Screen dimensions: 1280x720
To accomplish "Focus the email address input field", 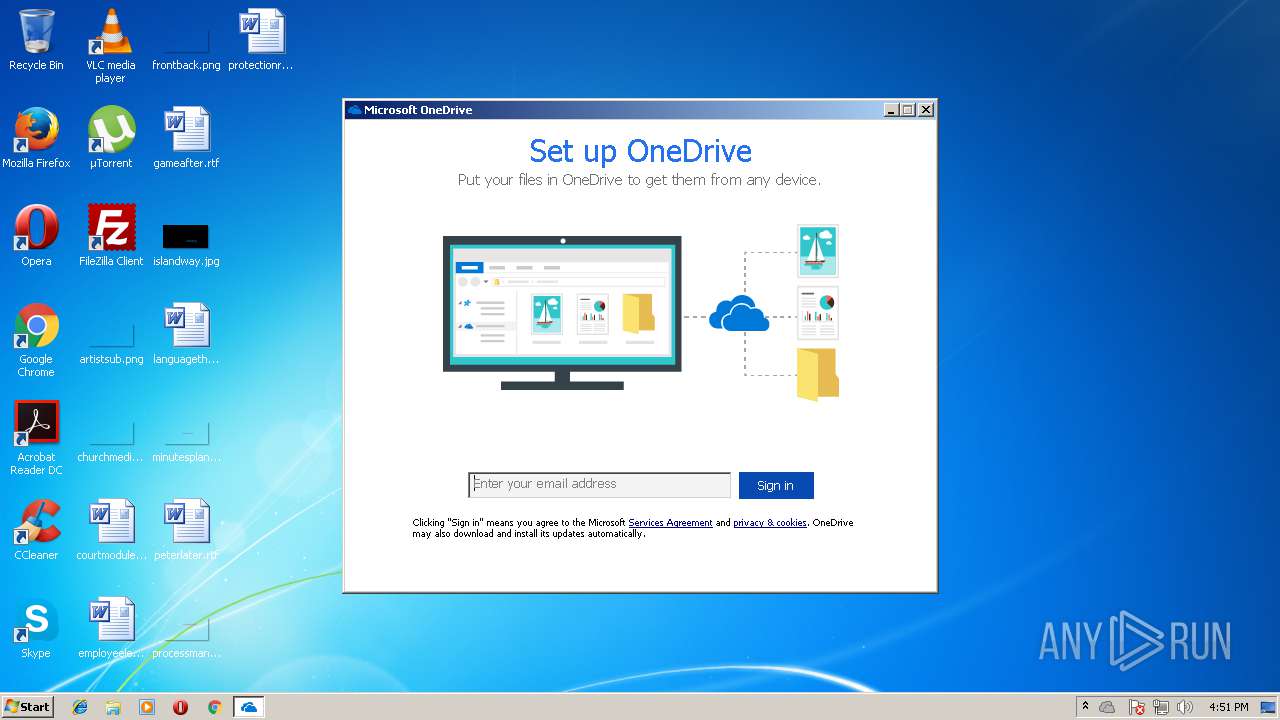I will (x=600, y=485).
